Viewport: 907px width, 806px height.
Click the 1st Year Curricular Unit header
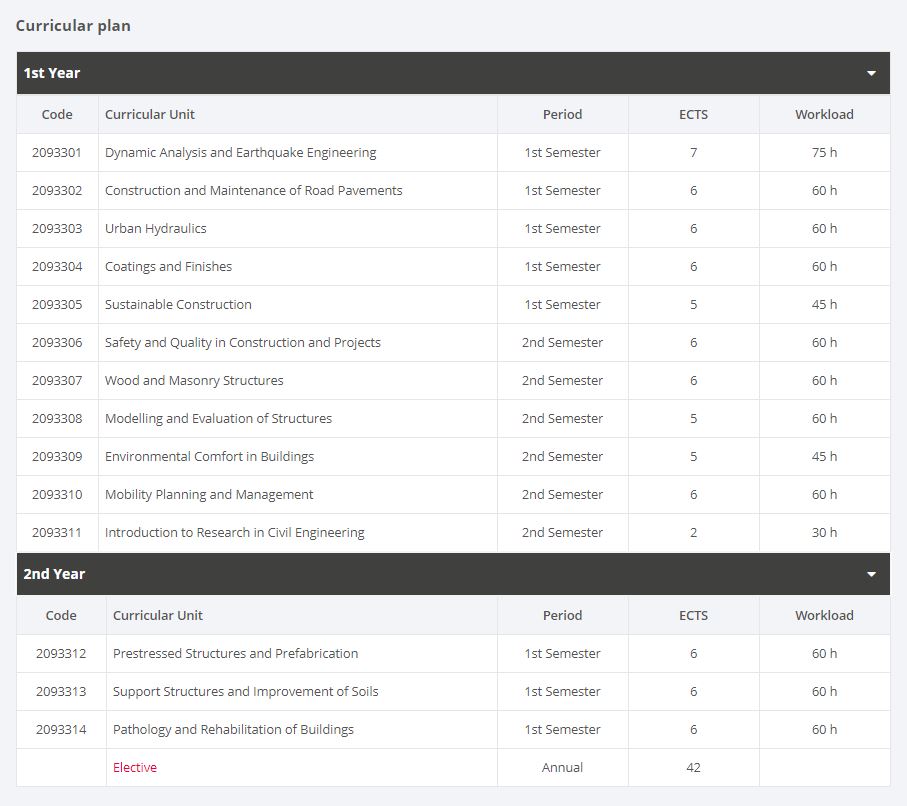150,115
